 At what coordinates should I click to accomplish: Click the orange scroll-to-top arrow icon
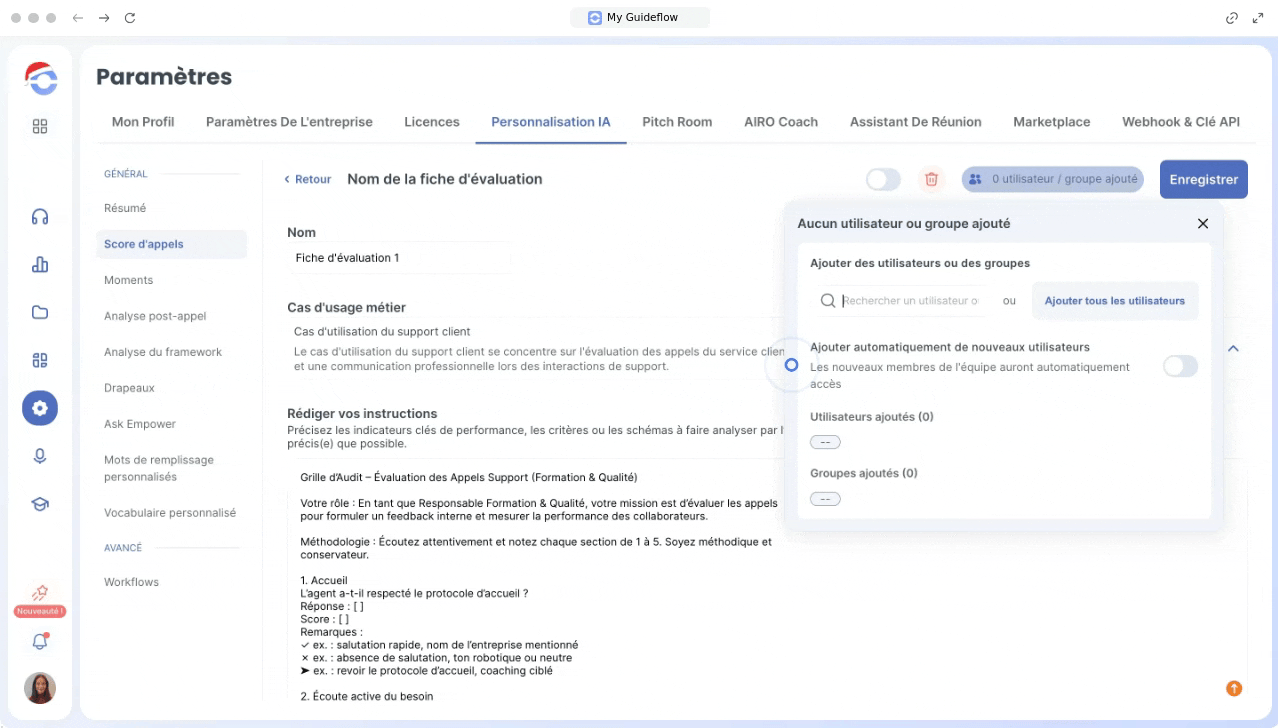1234,688
